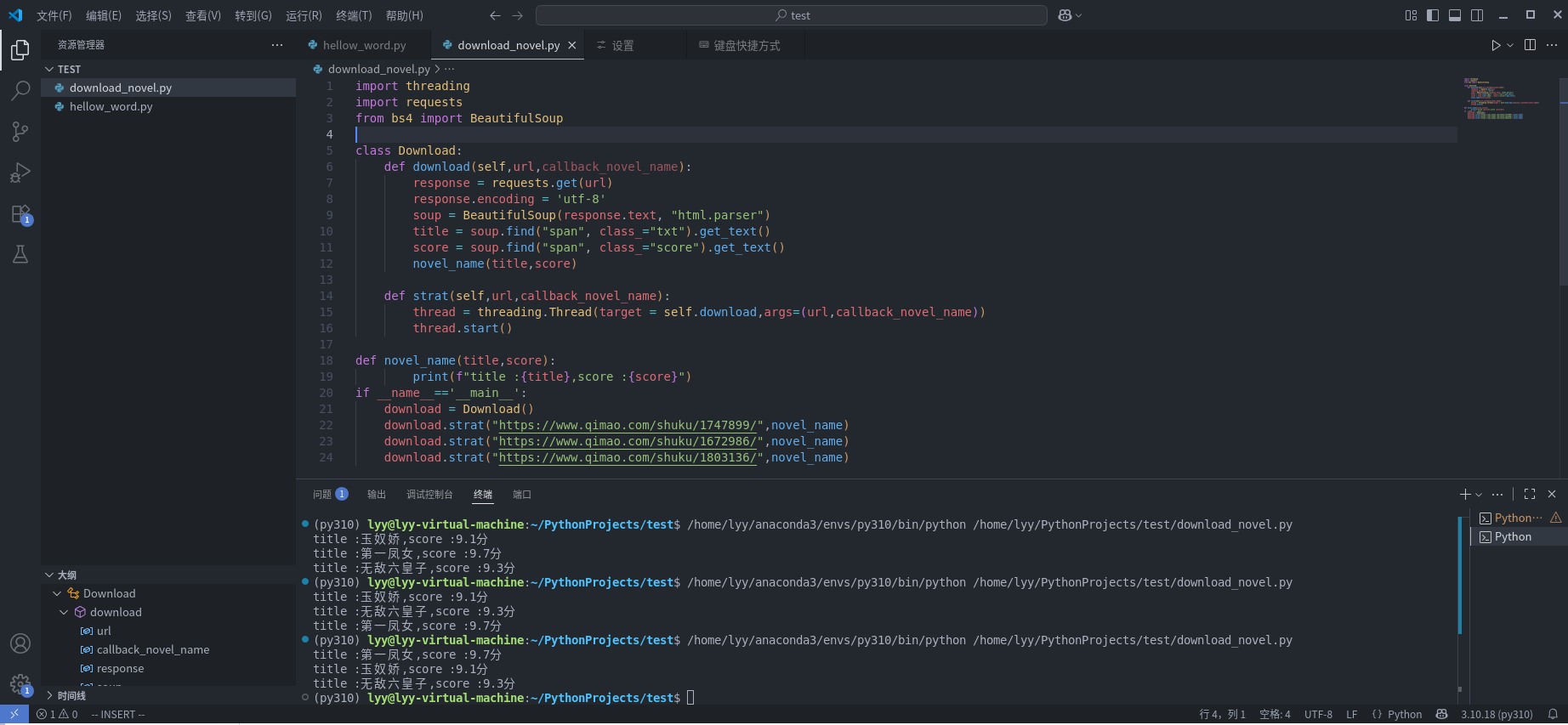
Task: Click the Run Python File play button
Action: [1496, 45]
